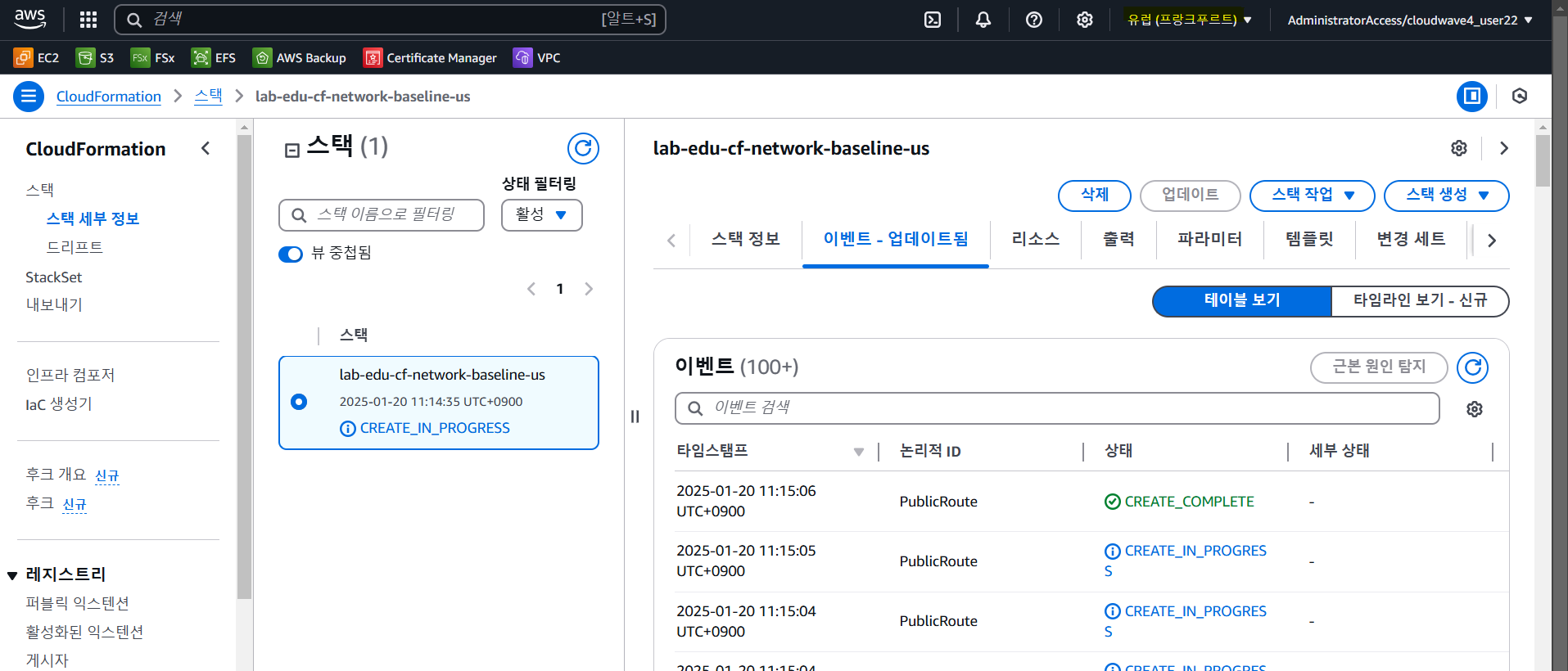Screen dimensions: 1568x671
Task: Open S3 shortcut in favorites bar
Action: tap(95, 57)
